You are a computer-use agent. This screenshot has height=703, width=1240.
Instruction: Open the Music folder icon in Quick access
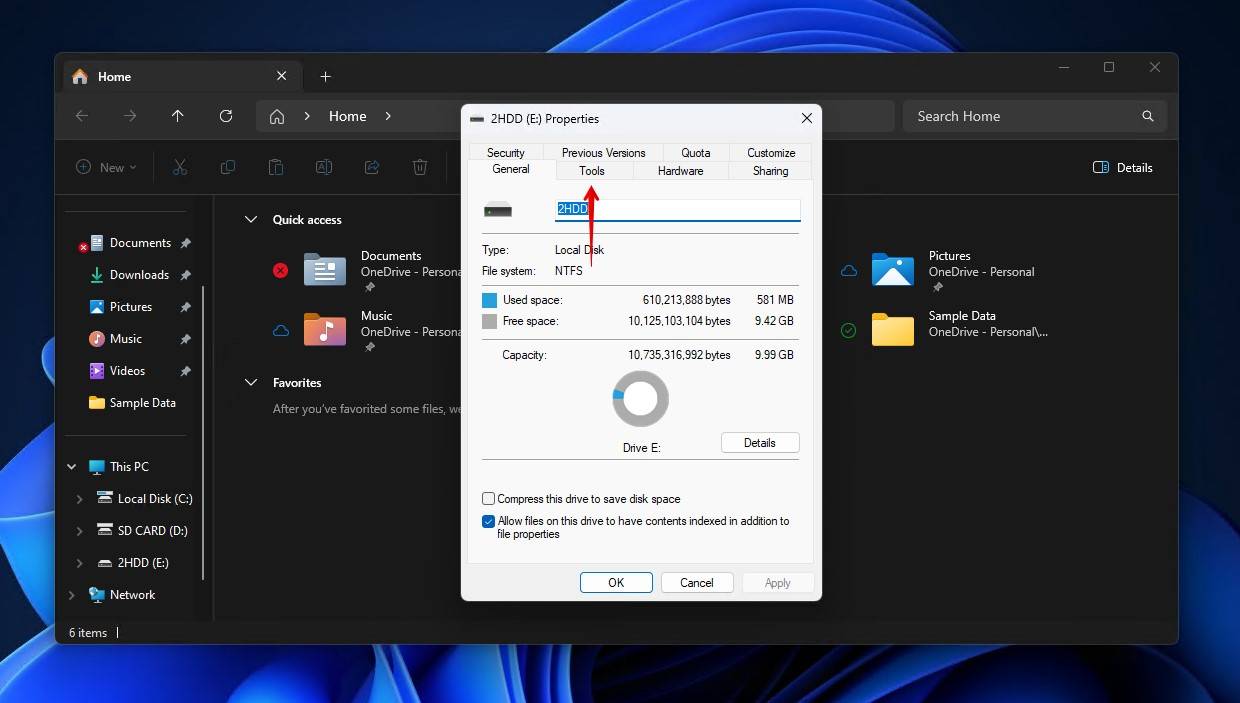coord(324,329)
